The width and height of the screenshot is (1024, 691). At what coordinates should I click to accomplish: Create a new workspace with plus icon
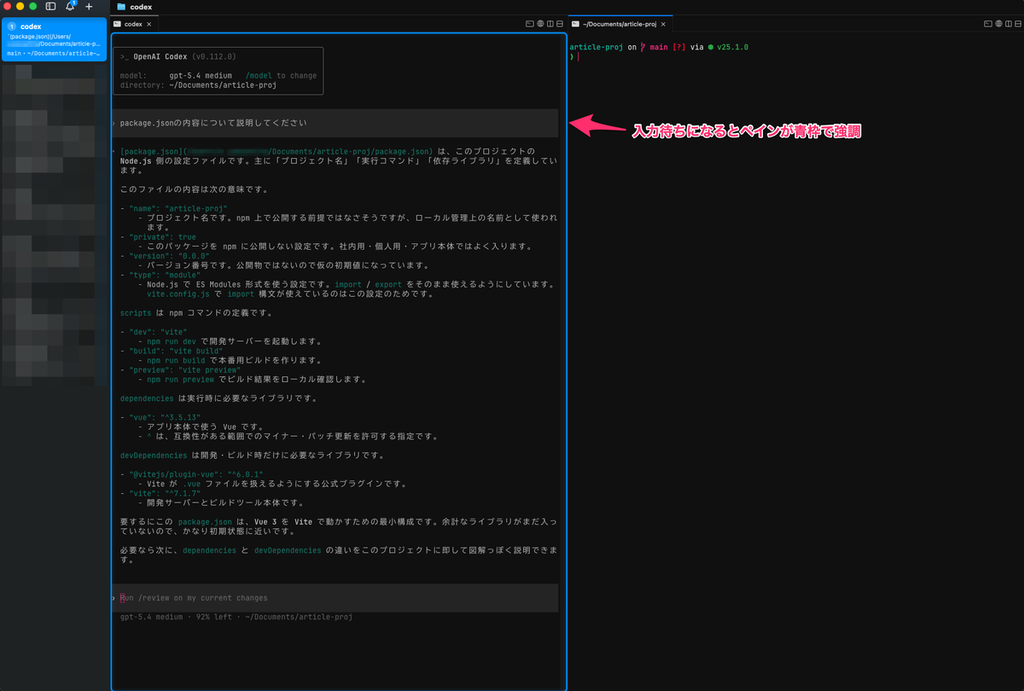pos(89,7)
